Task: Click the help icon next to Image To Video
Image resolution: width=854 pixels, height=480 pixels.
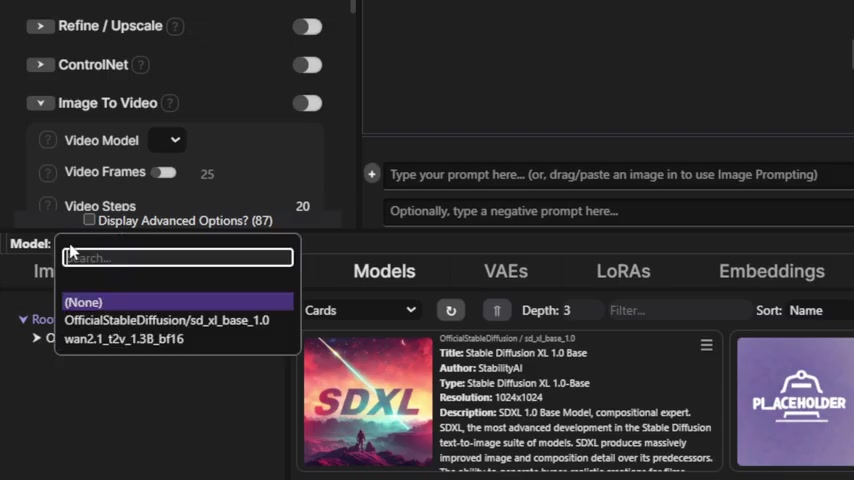Action: click(170, 103)
